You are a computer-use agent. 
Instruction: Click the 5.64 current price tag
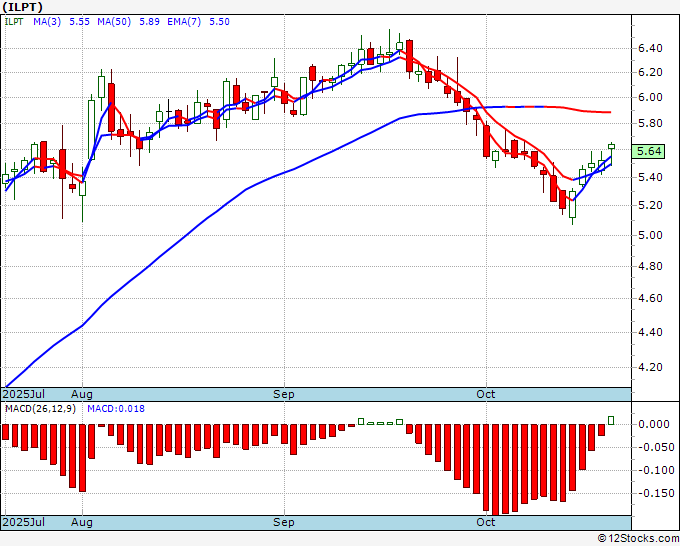649,151
